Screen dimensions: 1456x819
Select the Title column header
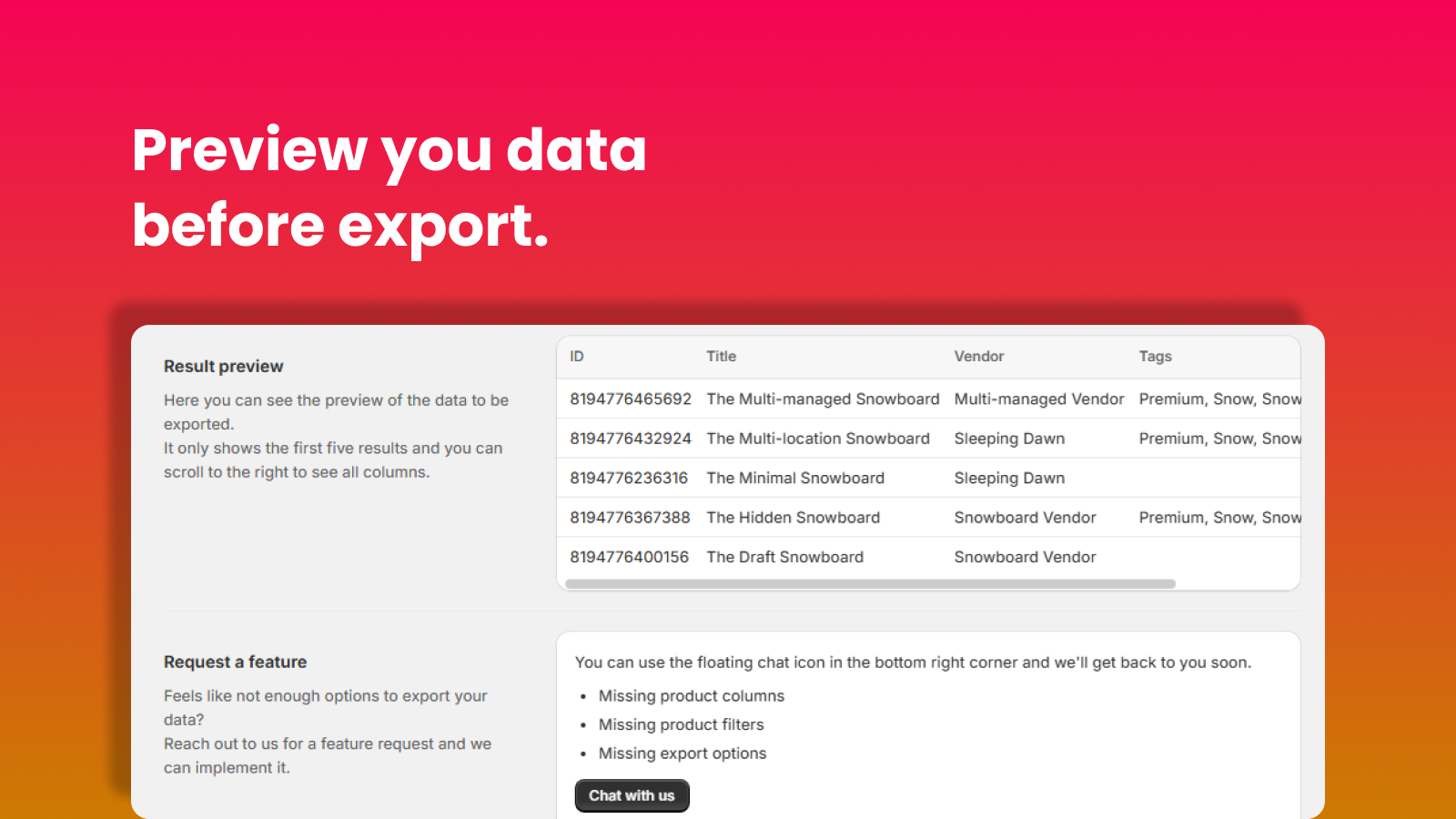click(x=722, y=357)
